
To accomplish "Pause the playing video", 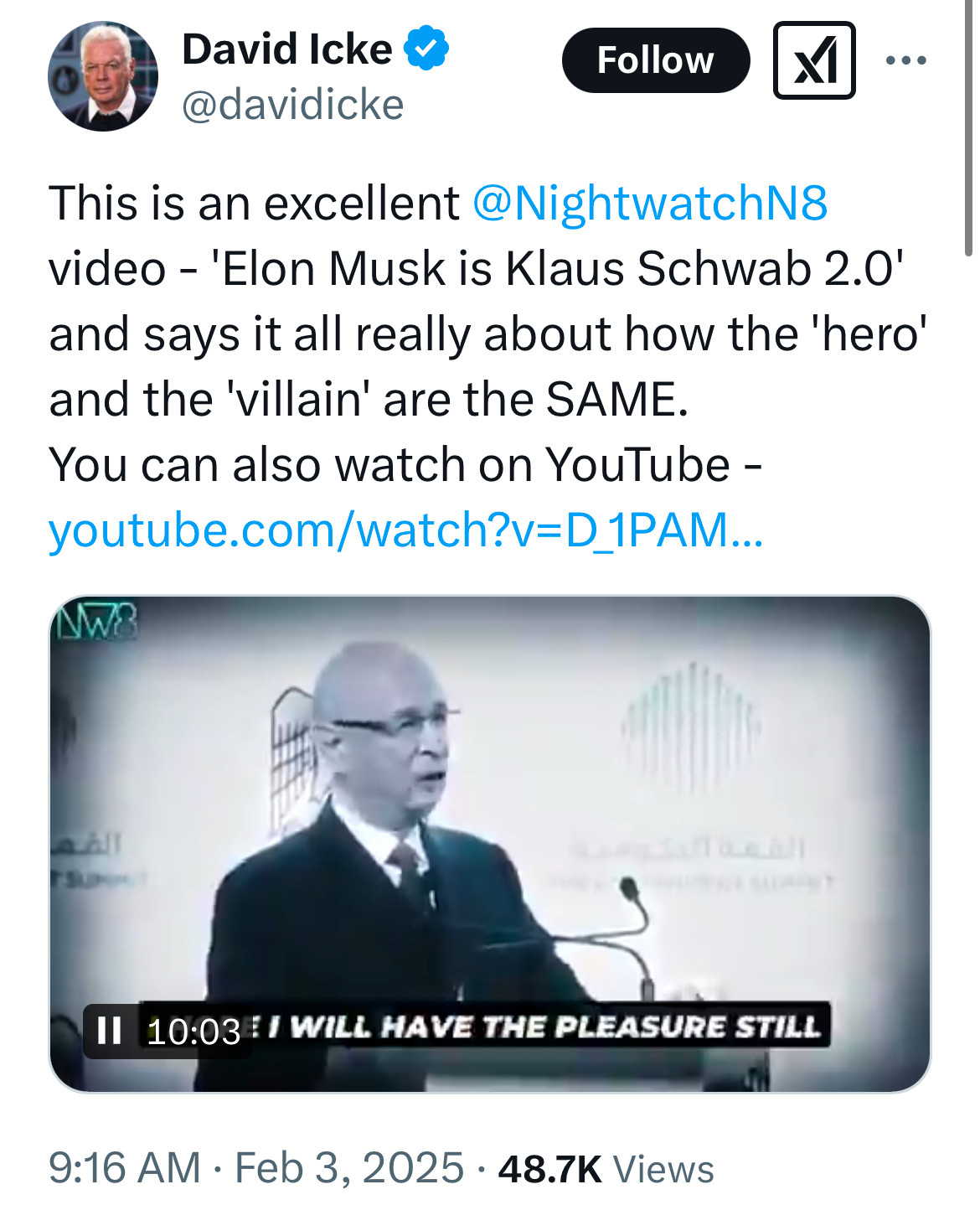I will [109, 1030].
